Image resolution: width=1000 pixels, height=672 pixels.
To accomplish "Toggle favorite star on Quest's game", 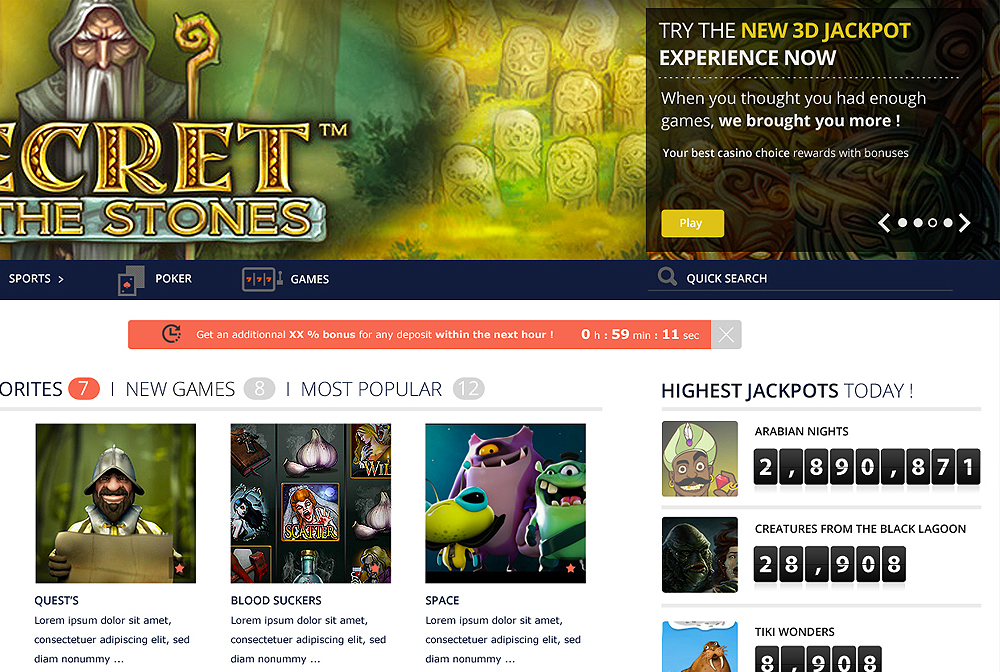I will click(x=180, y=567).
